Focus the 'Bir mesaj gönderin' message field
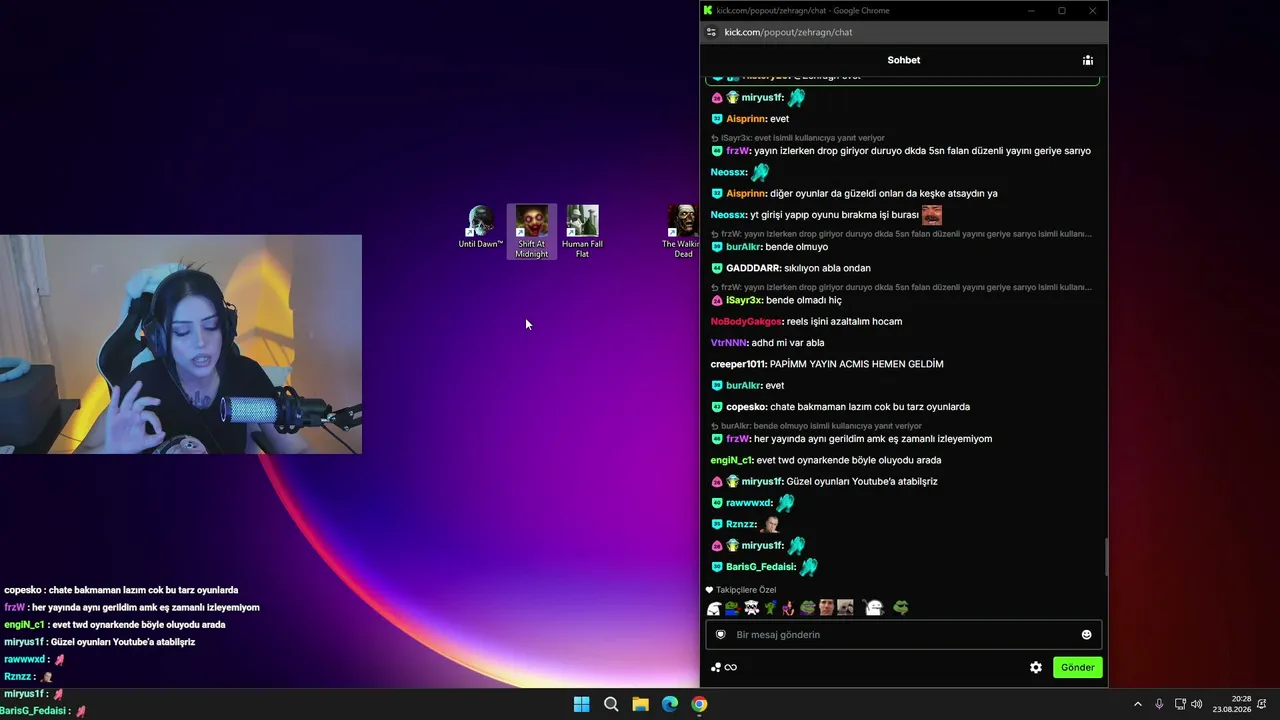 coord(904,635)
